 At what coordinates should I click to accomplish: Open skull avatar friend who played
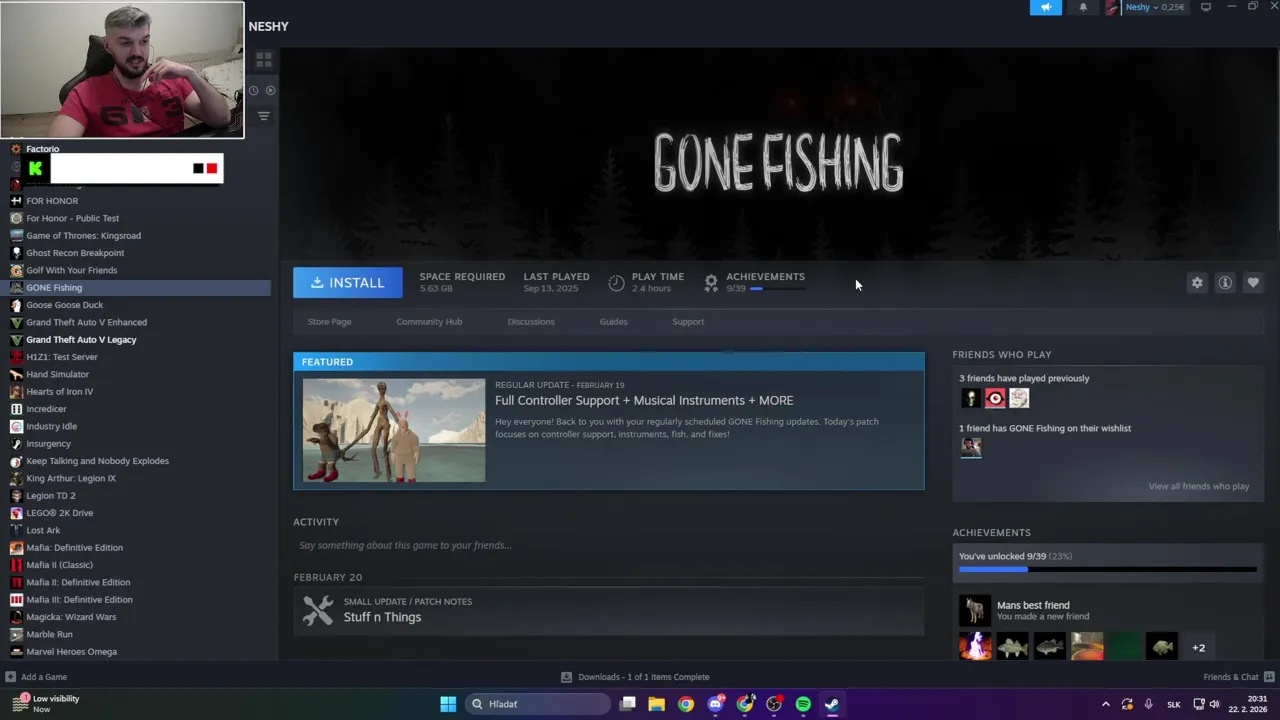[x=970, y=398]
